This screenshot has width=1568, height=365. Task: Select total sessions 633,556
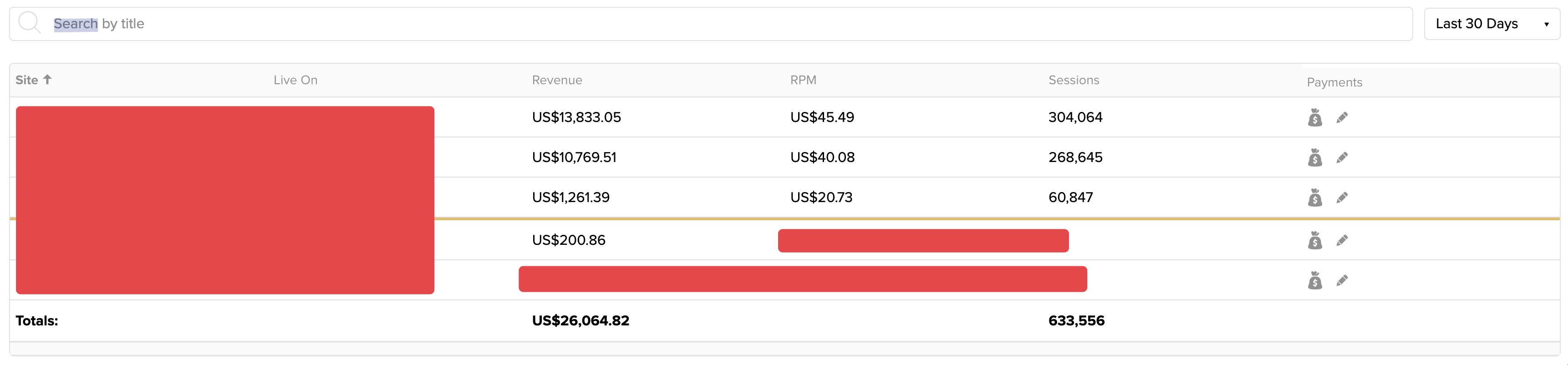point(1076,320)
